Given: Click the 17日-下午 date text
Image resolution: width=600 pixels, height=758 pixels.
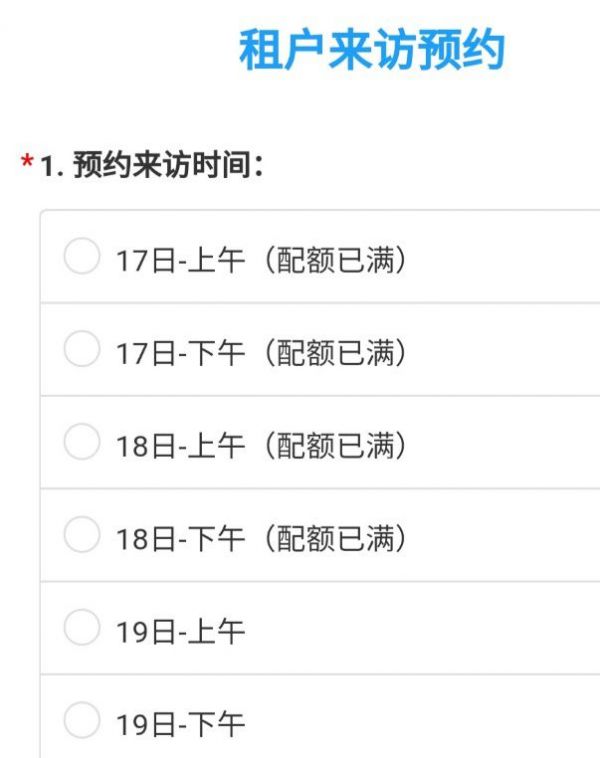Looking at the screenshot, I should [180, 353].
